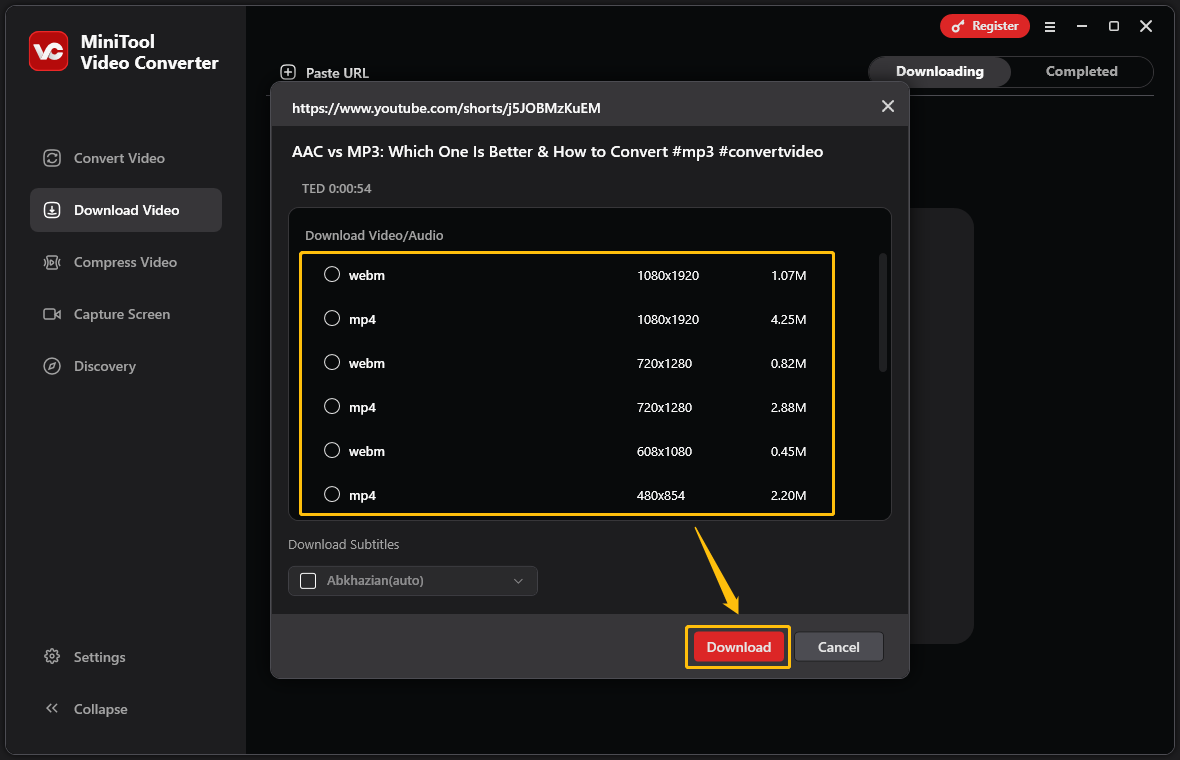
Task: Click the Compress Video sidebar icon
Action: 52,262
